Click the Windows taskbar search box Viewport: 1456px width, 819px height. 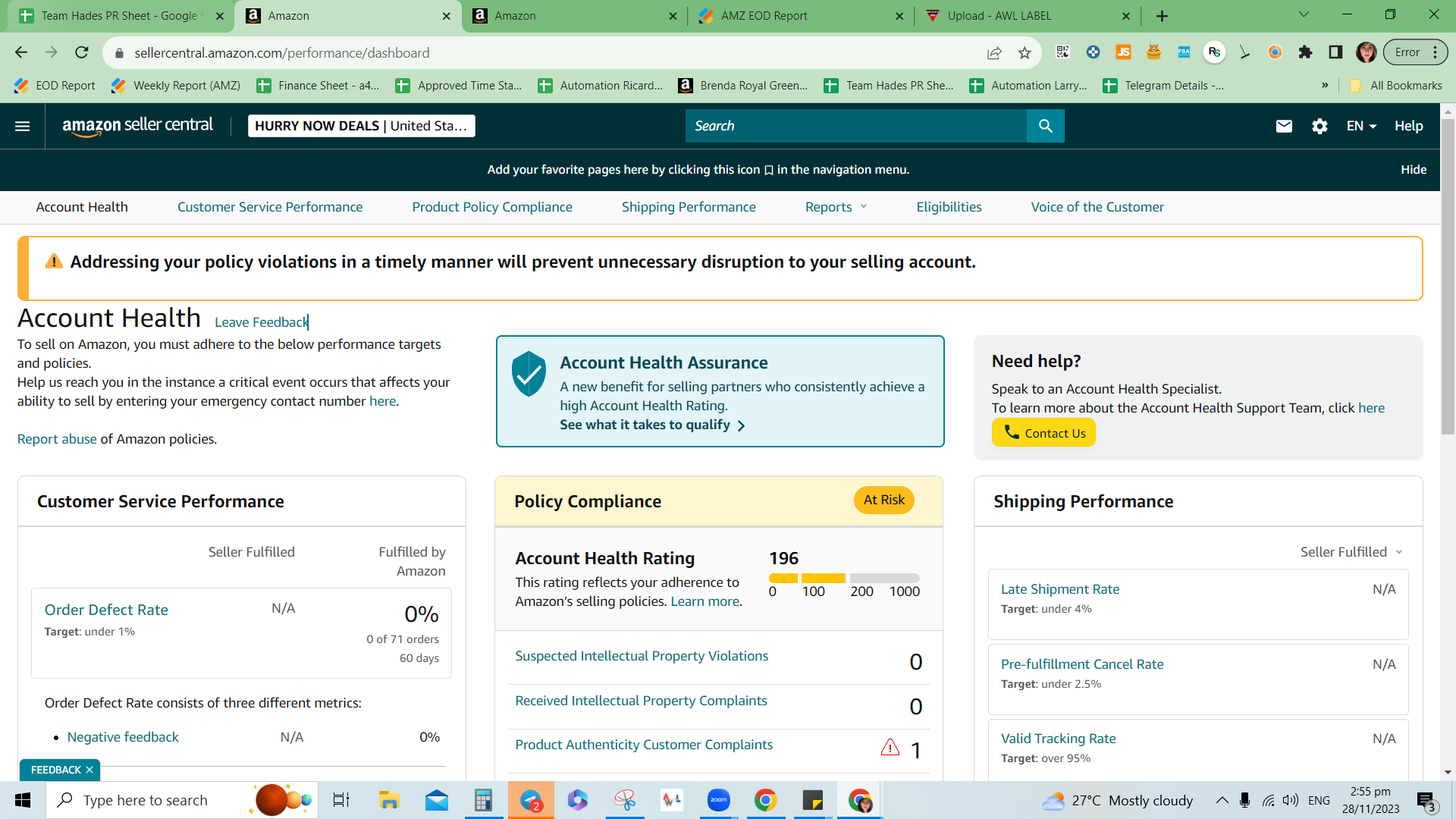pyautogui.click(x=182, y=800)
